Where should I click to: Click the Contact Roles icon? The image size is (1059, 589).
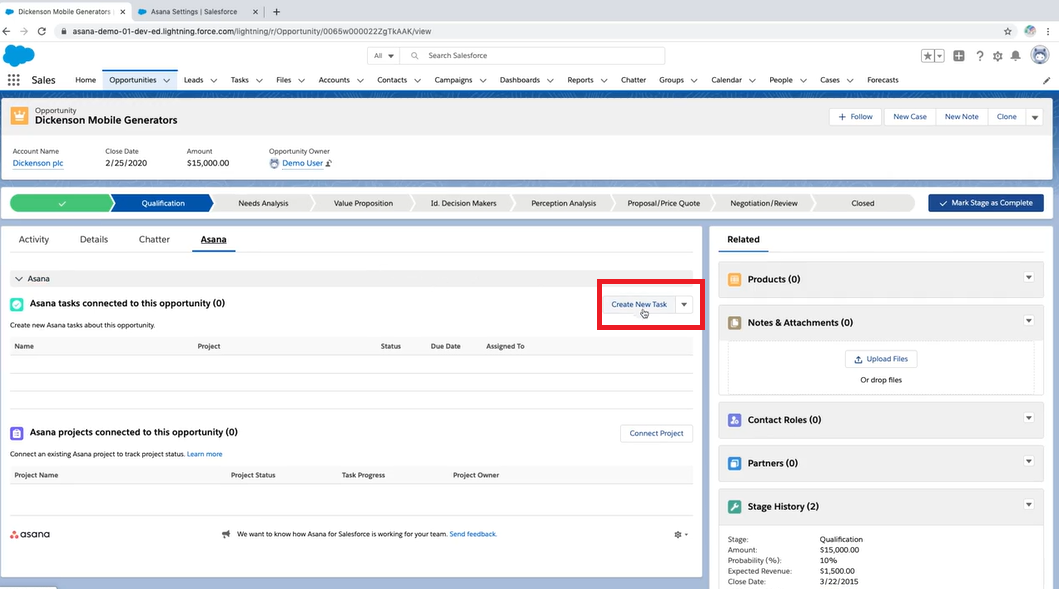pyautogui.click(x=735, y=420)
